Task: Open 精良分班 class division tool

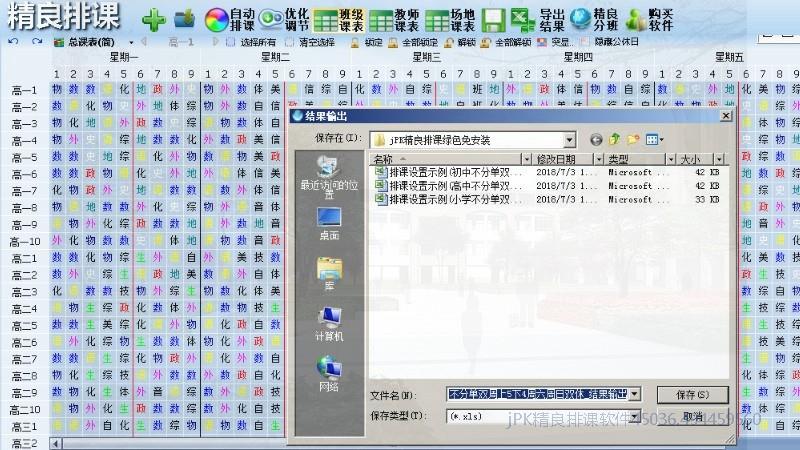Action: tap(594, 19)
